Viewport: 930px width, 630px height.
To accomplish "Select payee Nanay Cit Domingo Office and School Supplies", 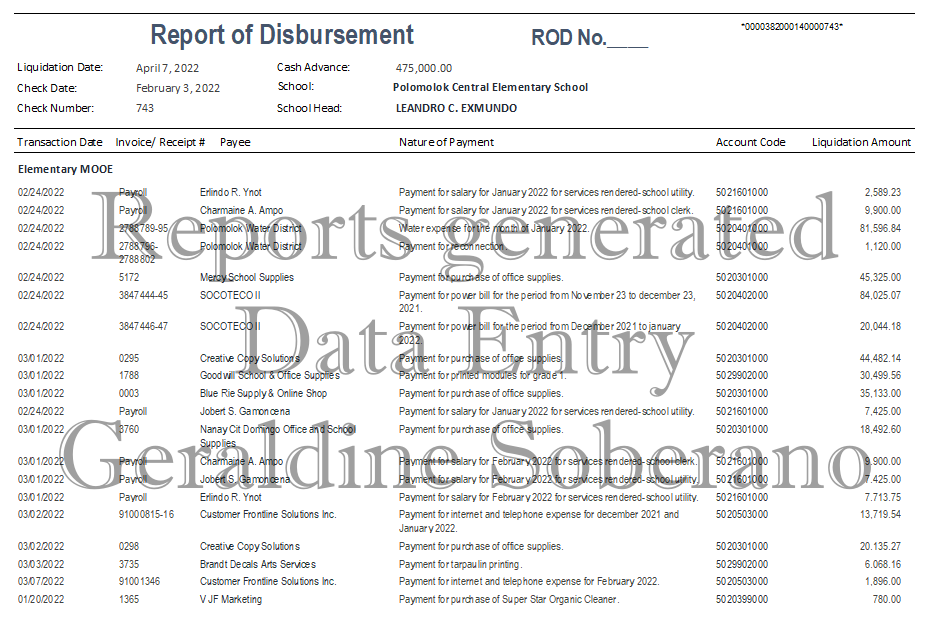I will 278,436.
